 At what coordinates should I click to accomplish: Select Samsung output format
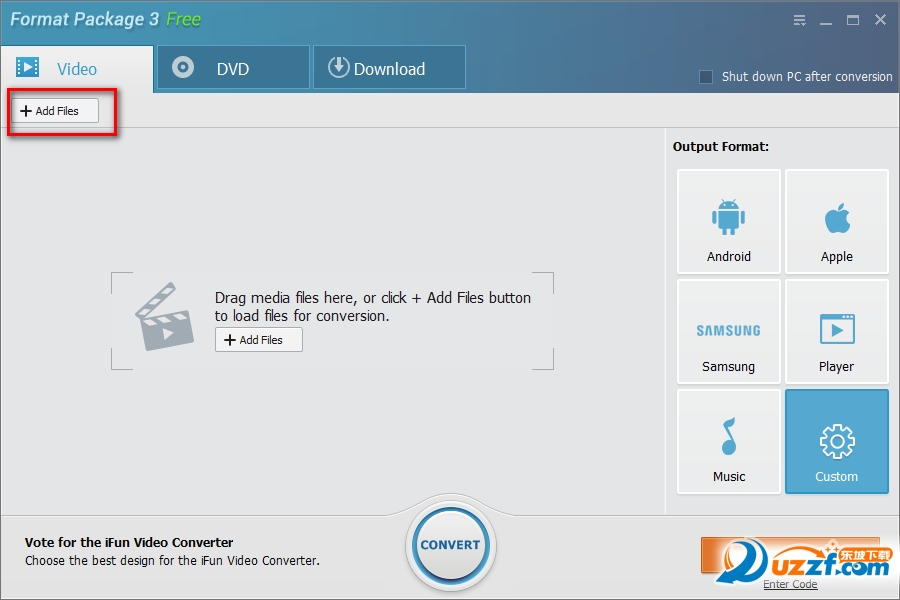coord(728,331)
